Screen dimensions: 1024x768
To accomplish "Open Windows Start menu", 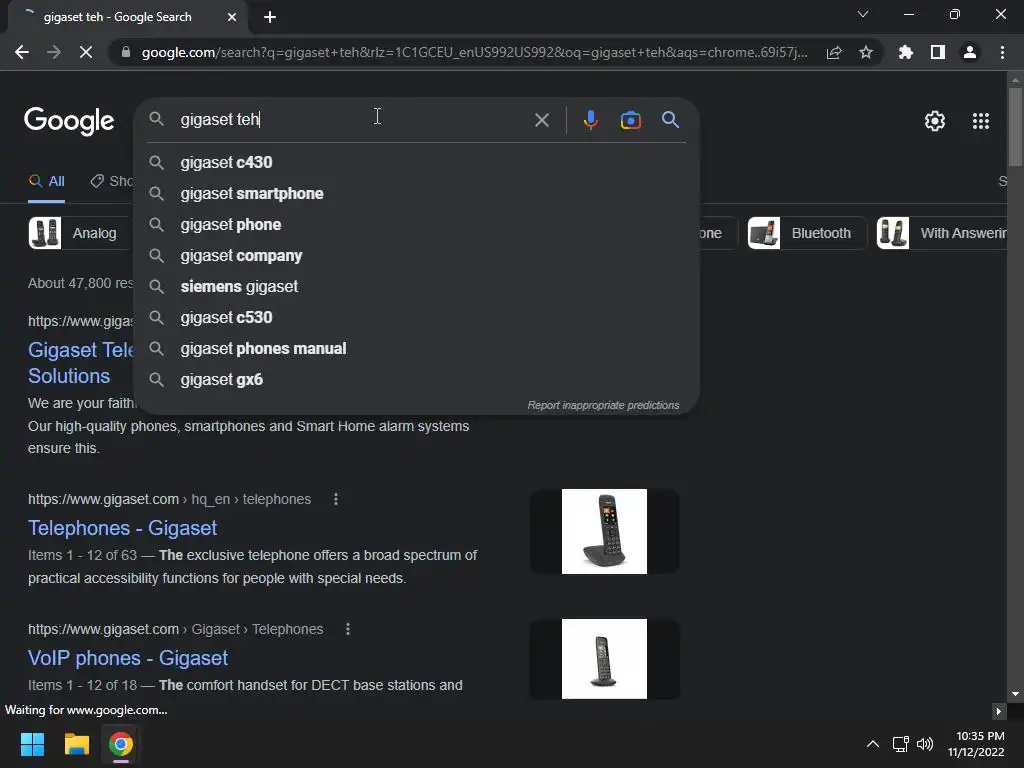I will (32, 744).
